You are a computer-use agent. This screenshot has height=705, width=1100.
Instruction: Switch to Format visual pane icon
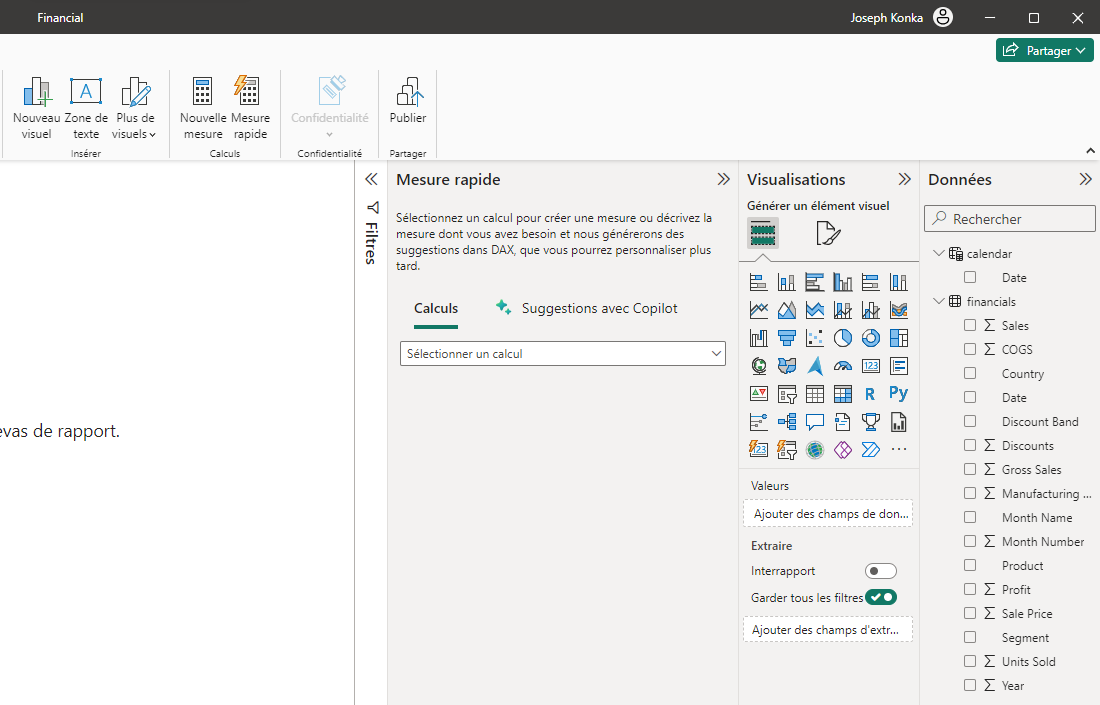[828, 233]
